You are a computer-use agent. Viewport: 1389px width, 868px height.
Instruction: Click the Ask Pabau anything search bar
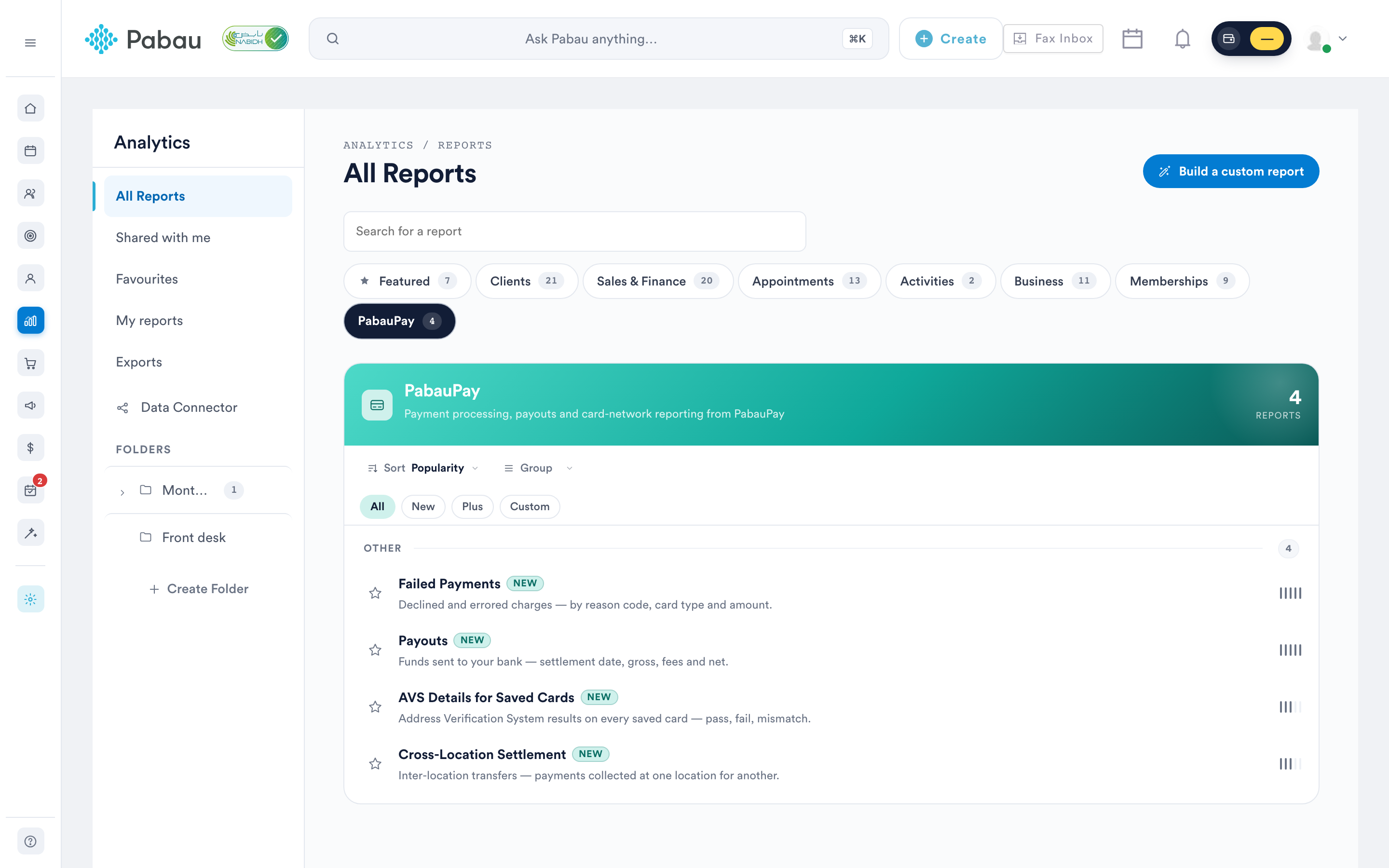pyautogui.click(x=599, y=39)
